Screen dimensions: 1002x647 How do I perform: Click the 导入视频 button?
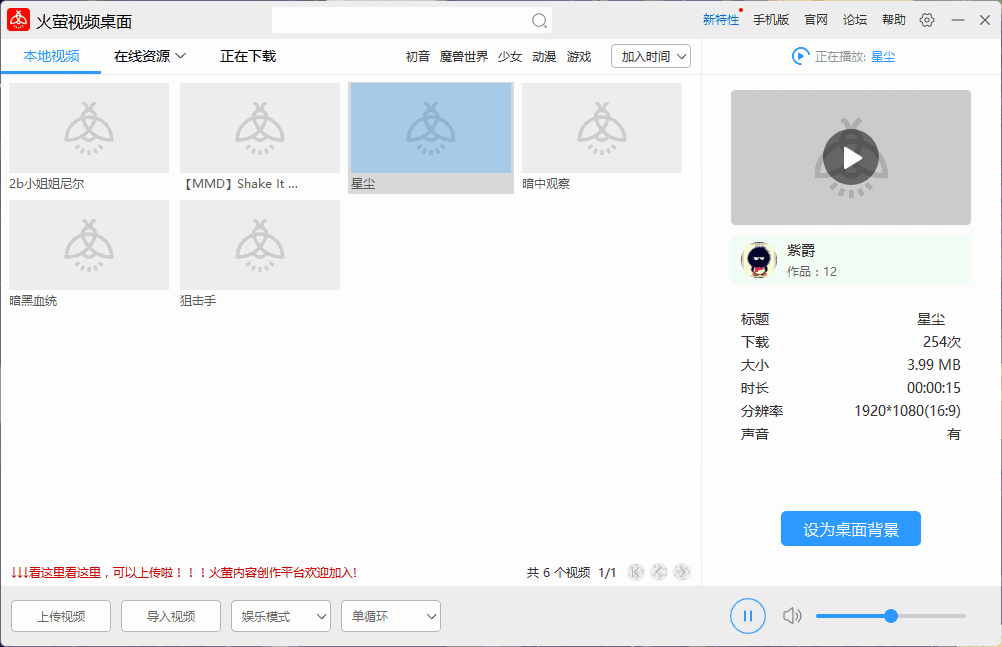click(170, 616)
